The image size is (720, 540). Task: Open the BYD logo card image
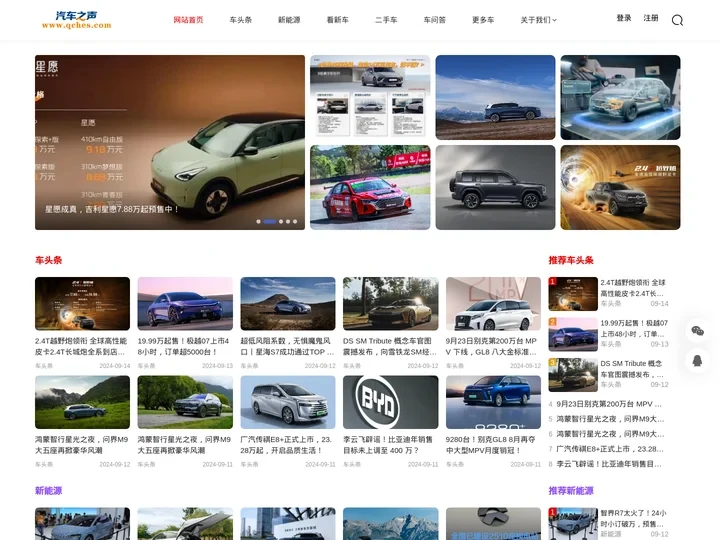tap(390, 402)
